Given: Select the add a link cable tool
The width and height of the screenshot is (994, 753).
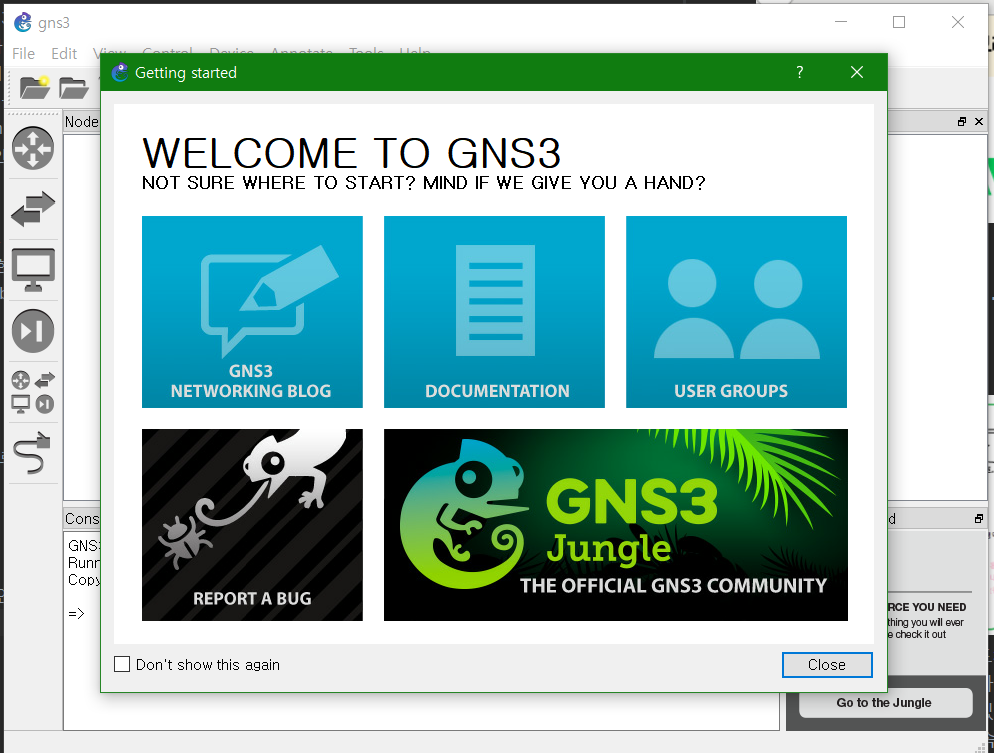Looking at the screenshot, I should (32, 453).
